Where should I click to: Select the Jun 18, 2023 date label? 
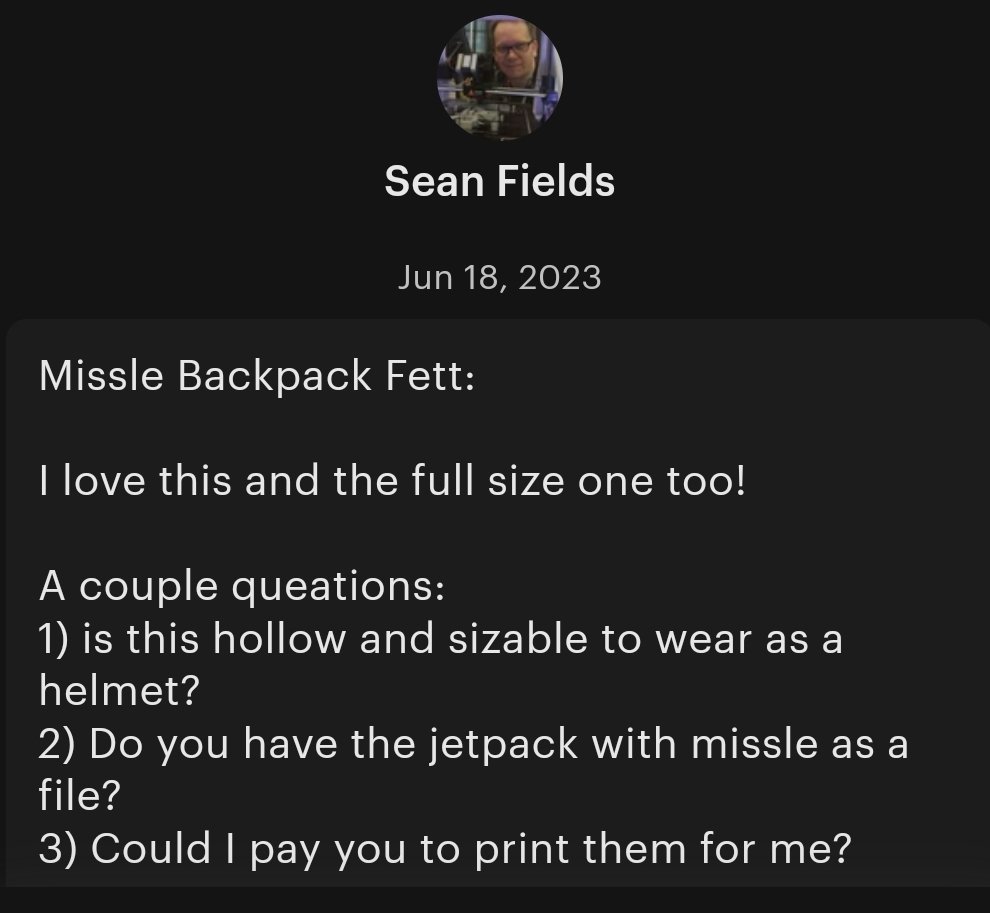pos(499,277)
